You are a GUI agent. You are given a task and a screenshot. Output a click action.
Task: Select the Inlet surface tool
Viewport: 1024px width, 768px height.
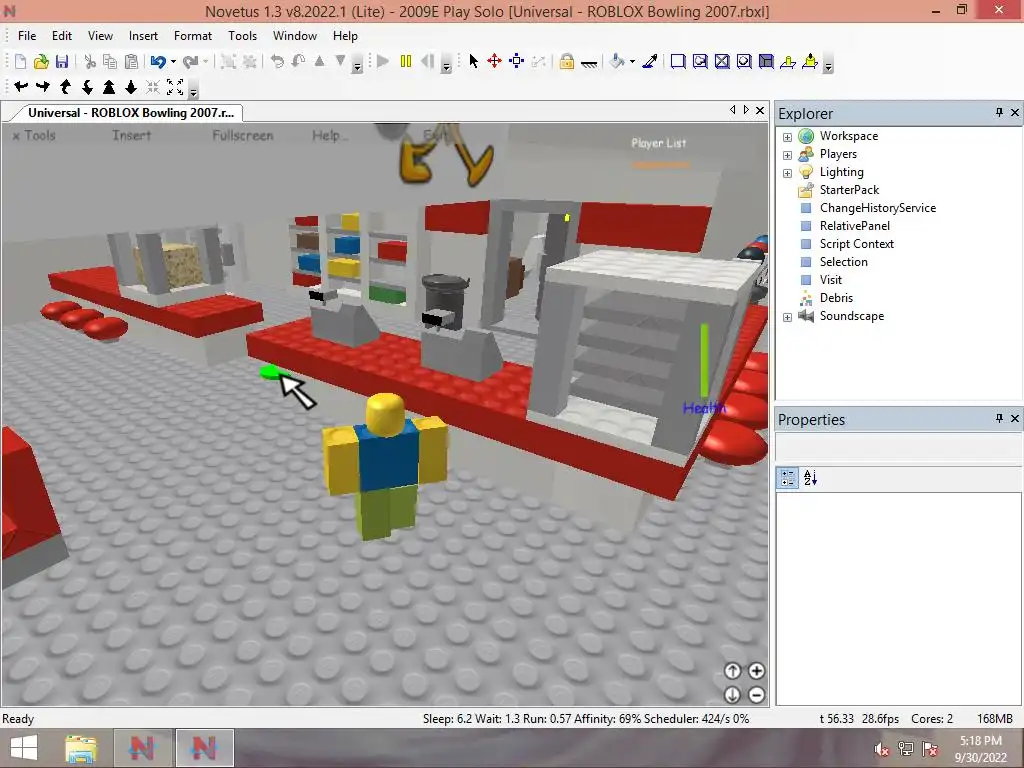[766, 62]
